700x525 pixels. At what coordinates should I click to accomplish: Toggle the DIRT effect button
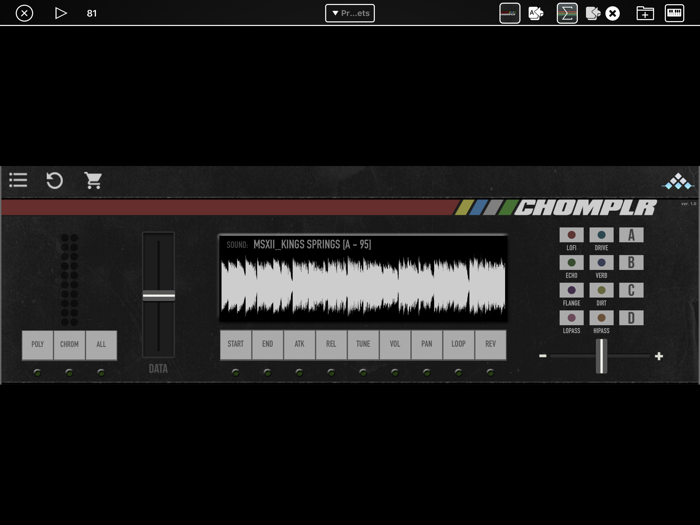pos(601,290)
